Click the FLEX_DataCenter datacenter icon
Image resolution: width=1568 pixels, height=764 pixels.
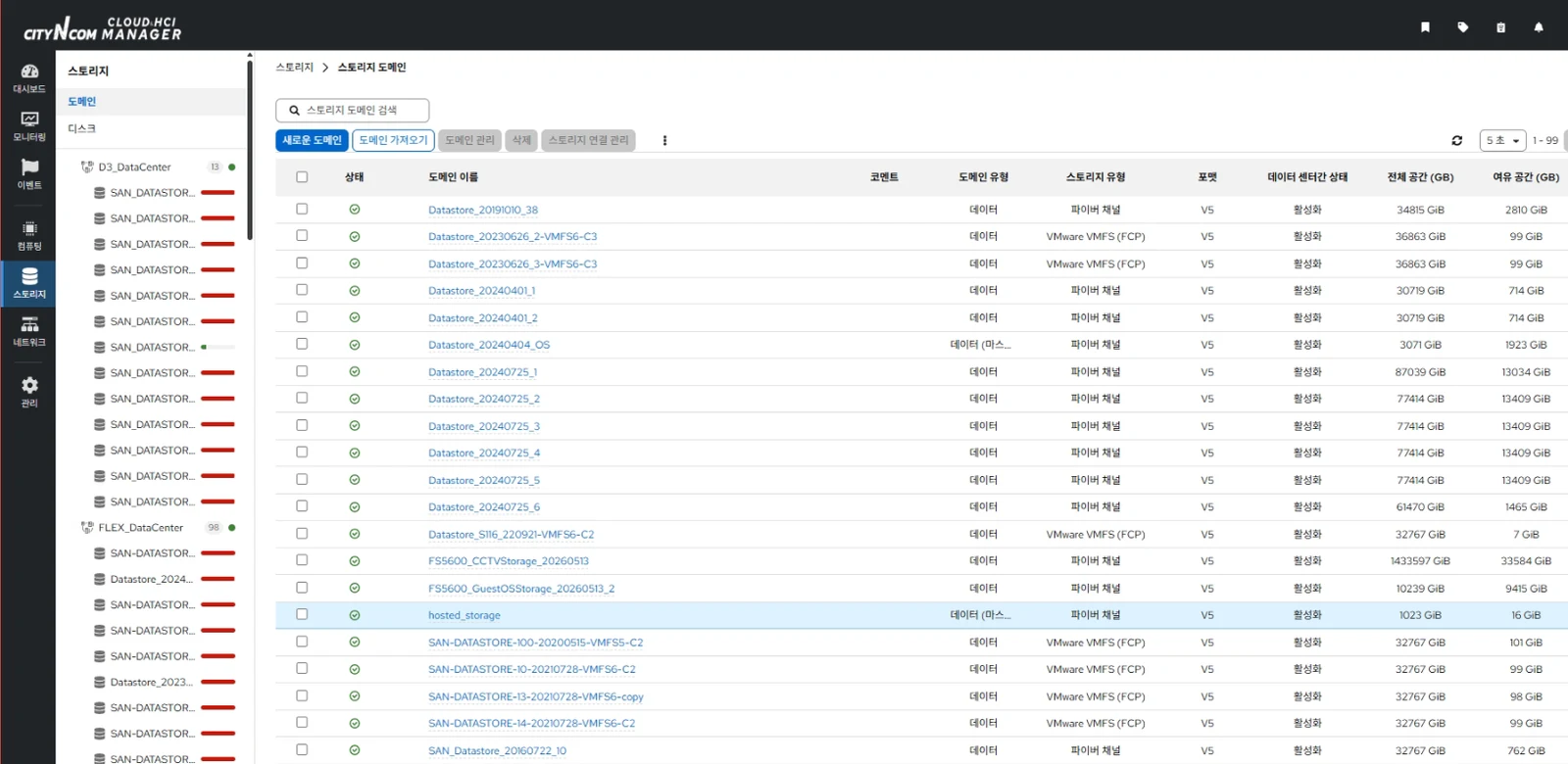(x=87, y=528)
